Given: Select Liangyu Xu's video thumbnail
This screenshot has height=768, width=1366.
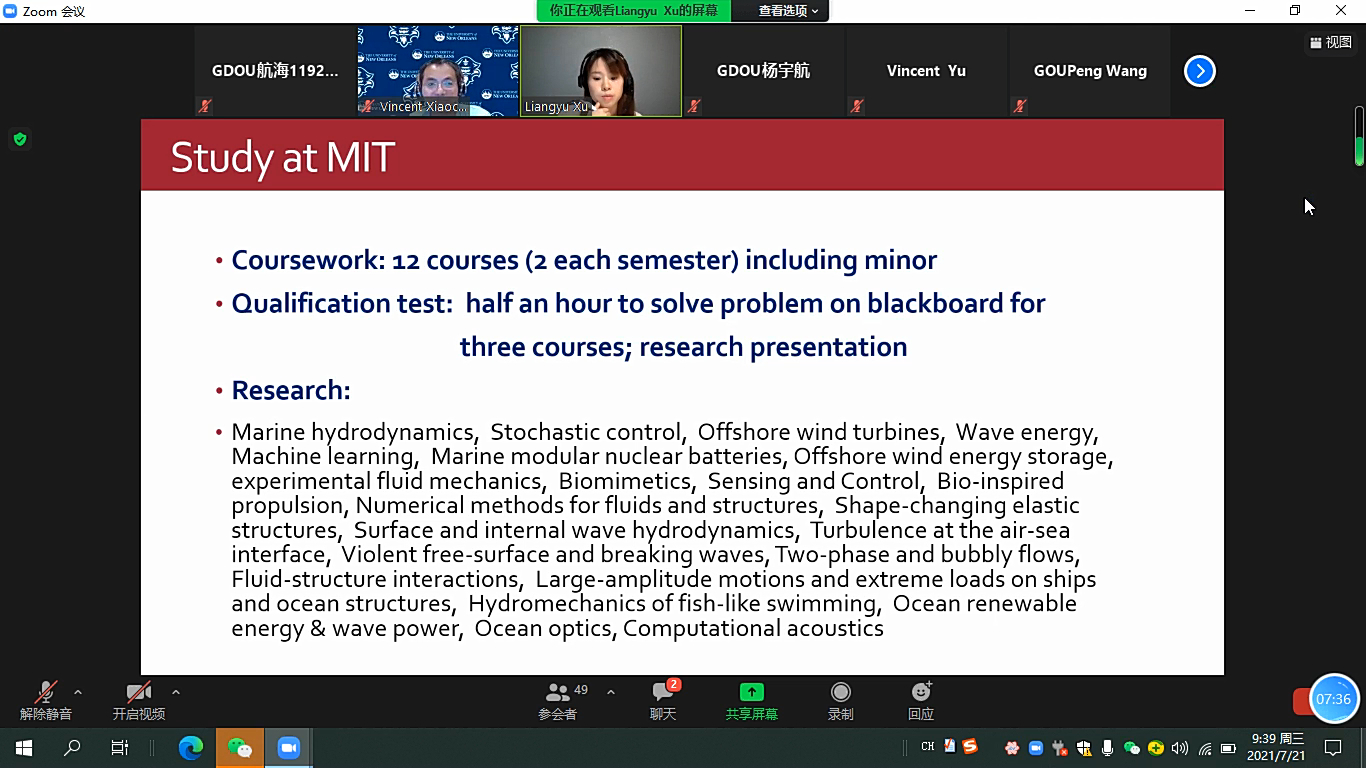Looking at the screenshot, I should click(600, 71).
